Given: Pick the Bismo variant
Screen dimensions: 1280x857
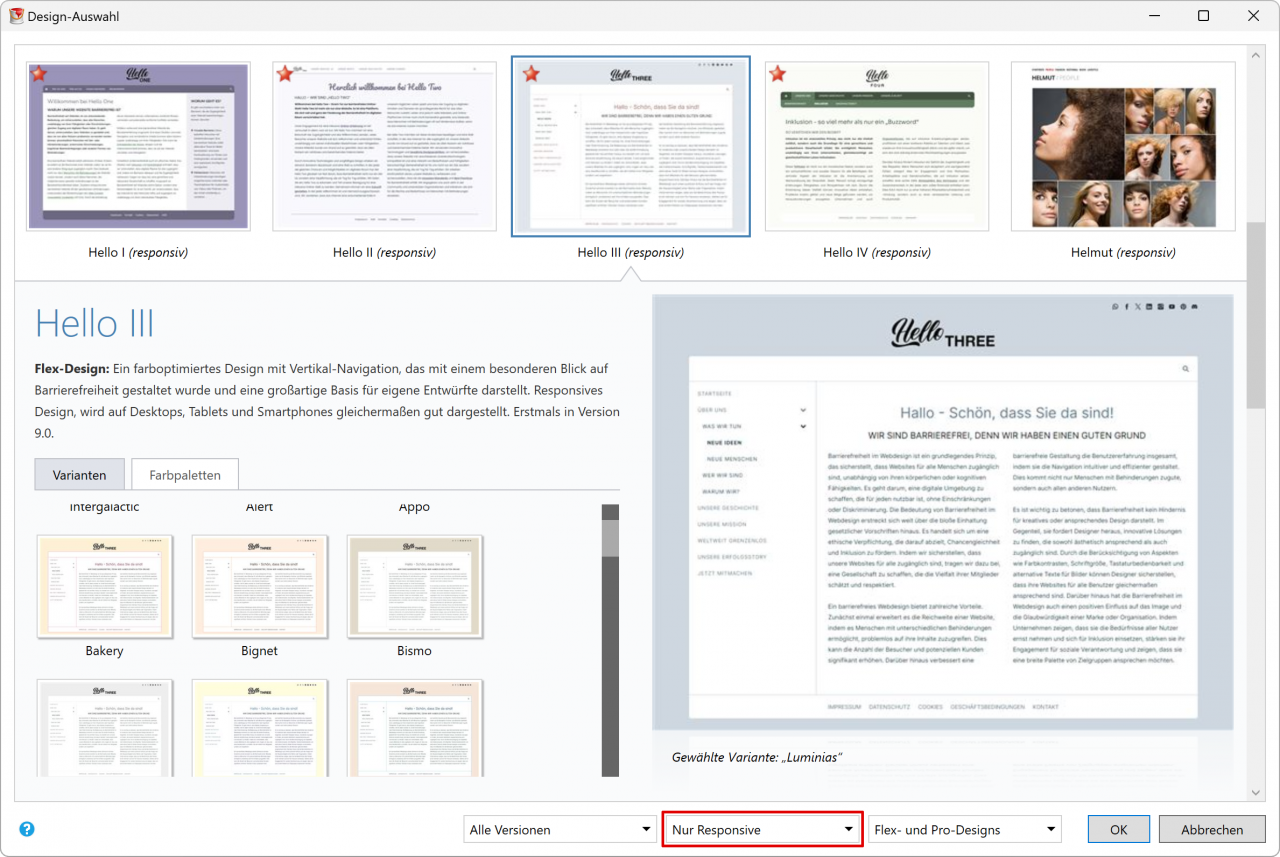Looking at the screenshot, I should point(414,587).
